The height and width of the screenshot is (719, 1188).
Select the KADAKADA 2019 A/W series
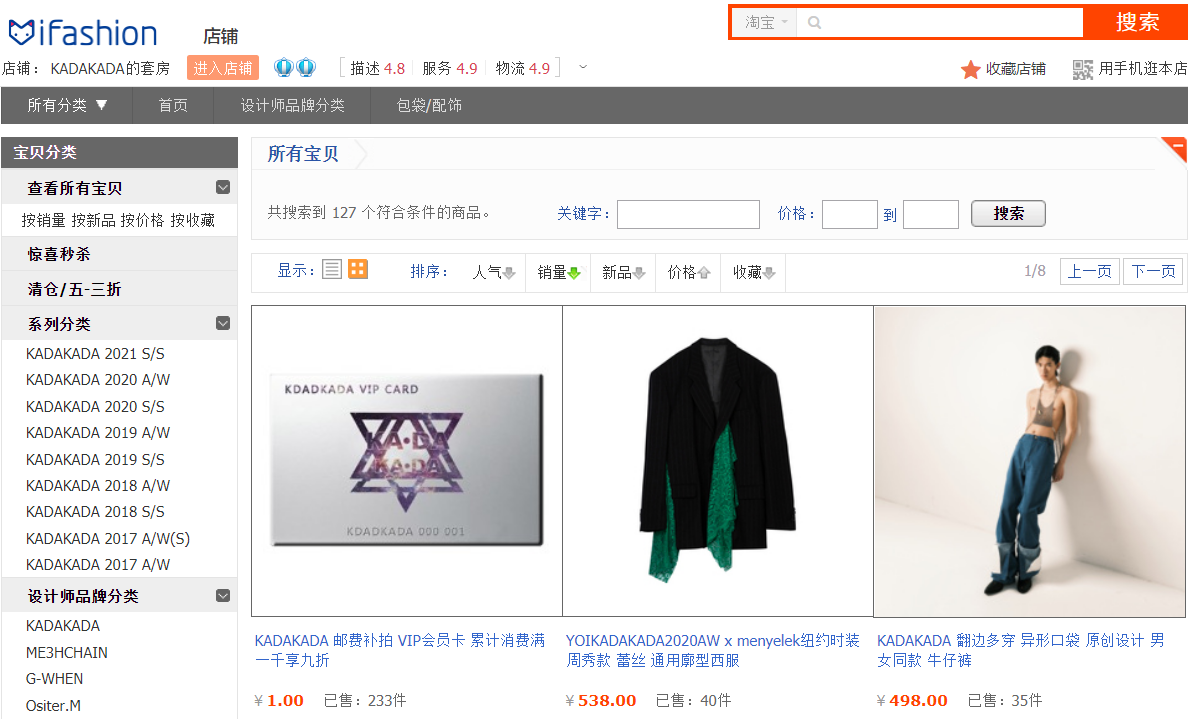coord(98,433)
